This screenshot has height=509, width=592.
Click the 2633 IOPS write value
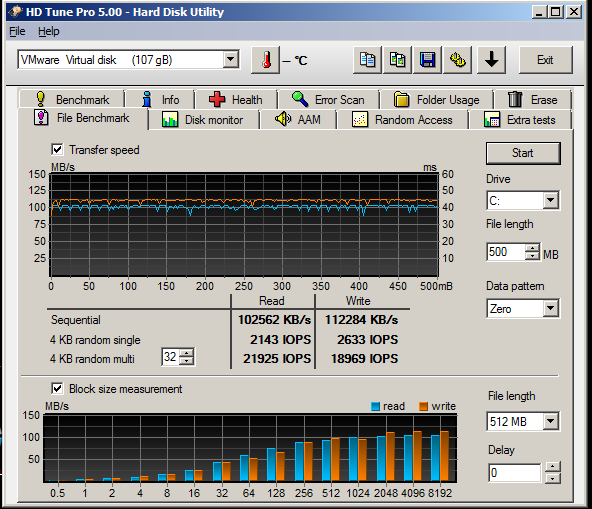pyautogui.click(x=368, y=339)
